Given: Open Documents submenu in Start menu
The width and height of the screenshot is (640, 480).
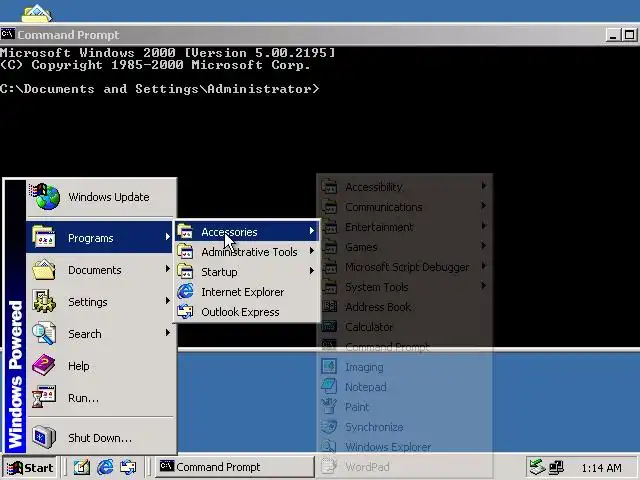Looking at the screenshot, I should pos(101,270).
